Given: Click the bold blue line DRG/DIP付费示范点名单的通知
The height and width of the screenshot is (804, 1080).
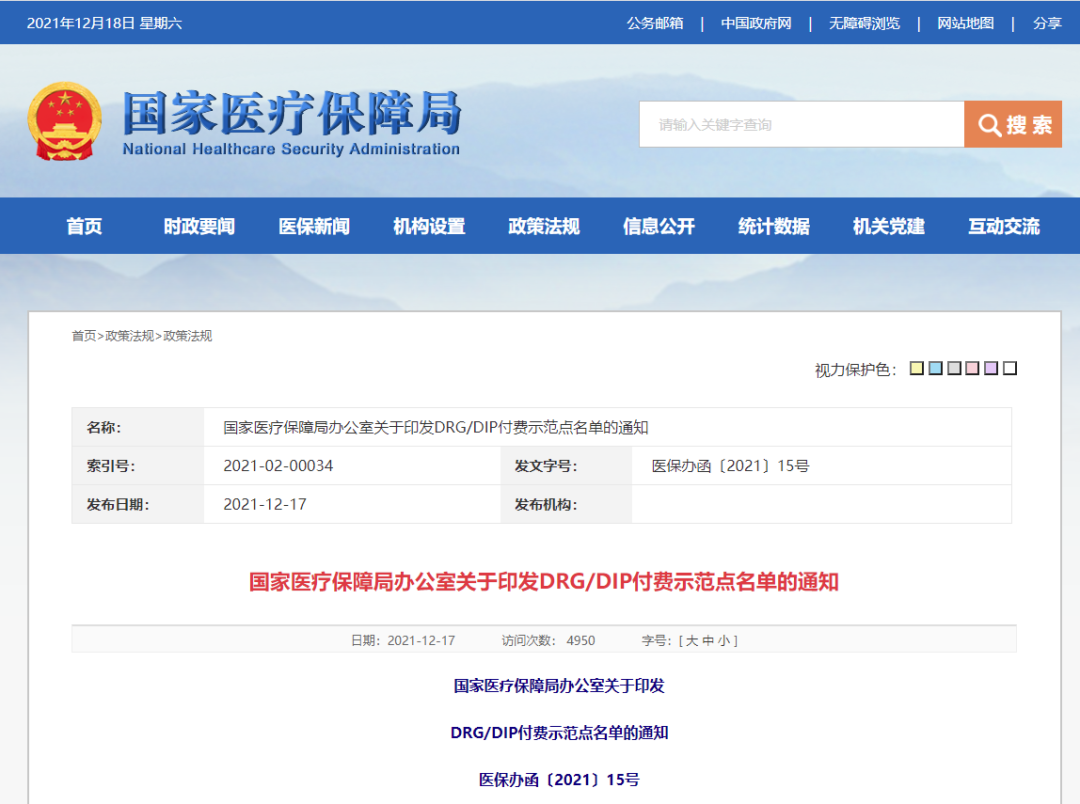Looking at the screenshot, I should tap(559, 732).
